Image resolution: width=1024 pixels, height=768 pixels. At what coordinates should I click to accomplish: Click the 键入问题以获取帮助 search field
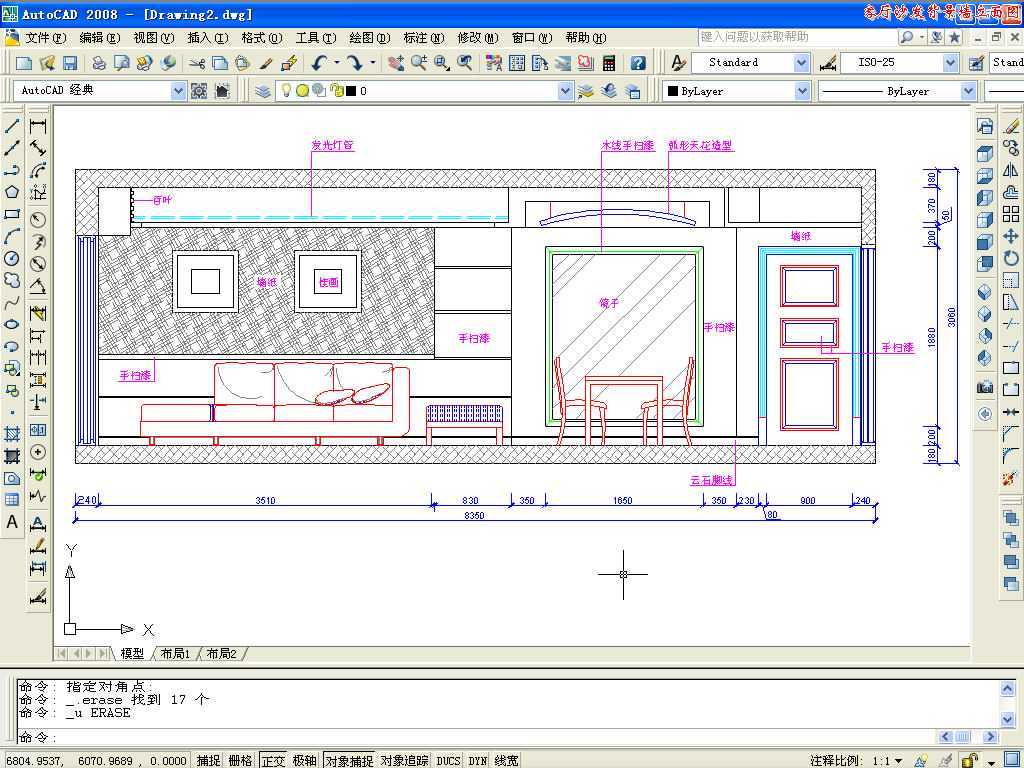pyautogui.click(x=797, y=37)
